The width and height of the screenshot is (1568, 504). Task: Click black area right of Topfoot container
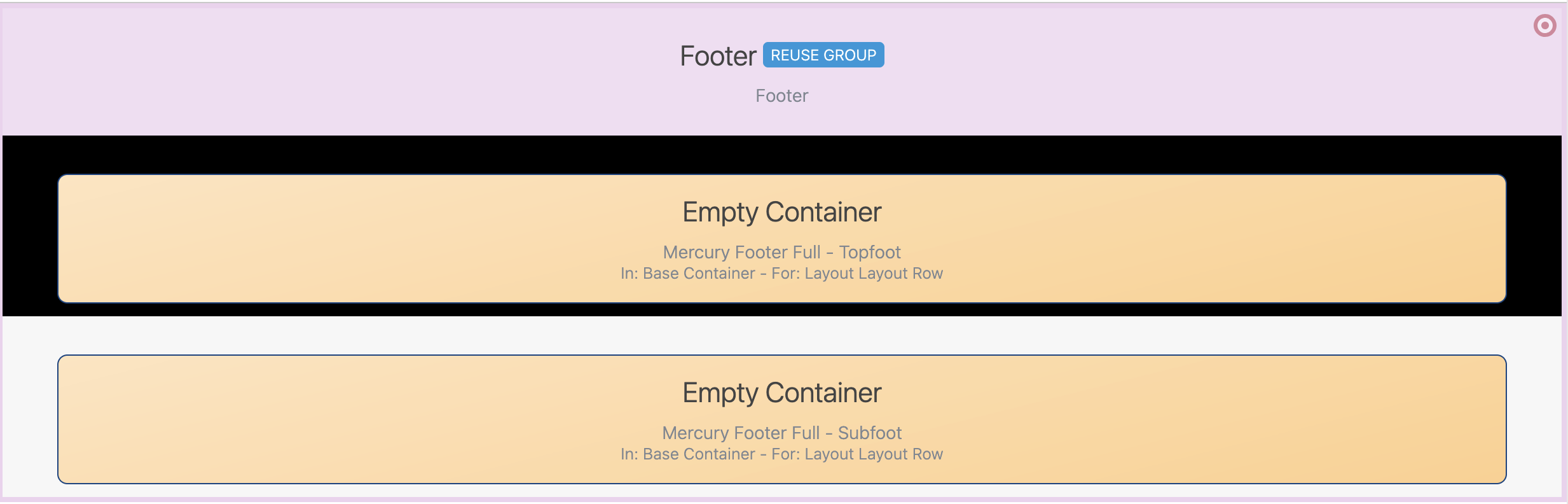1534,239
